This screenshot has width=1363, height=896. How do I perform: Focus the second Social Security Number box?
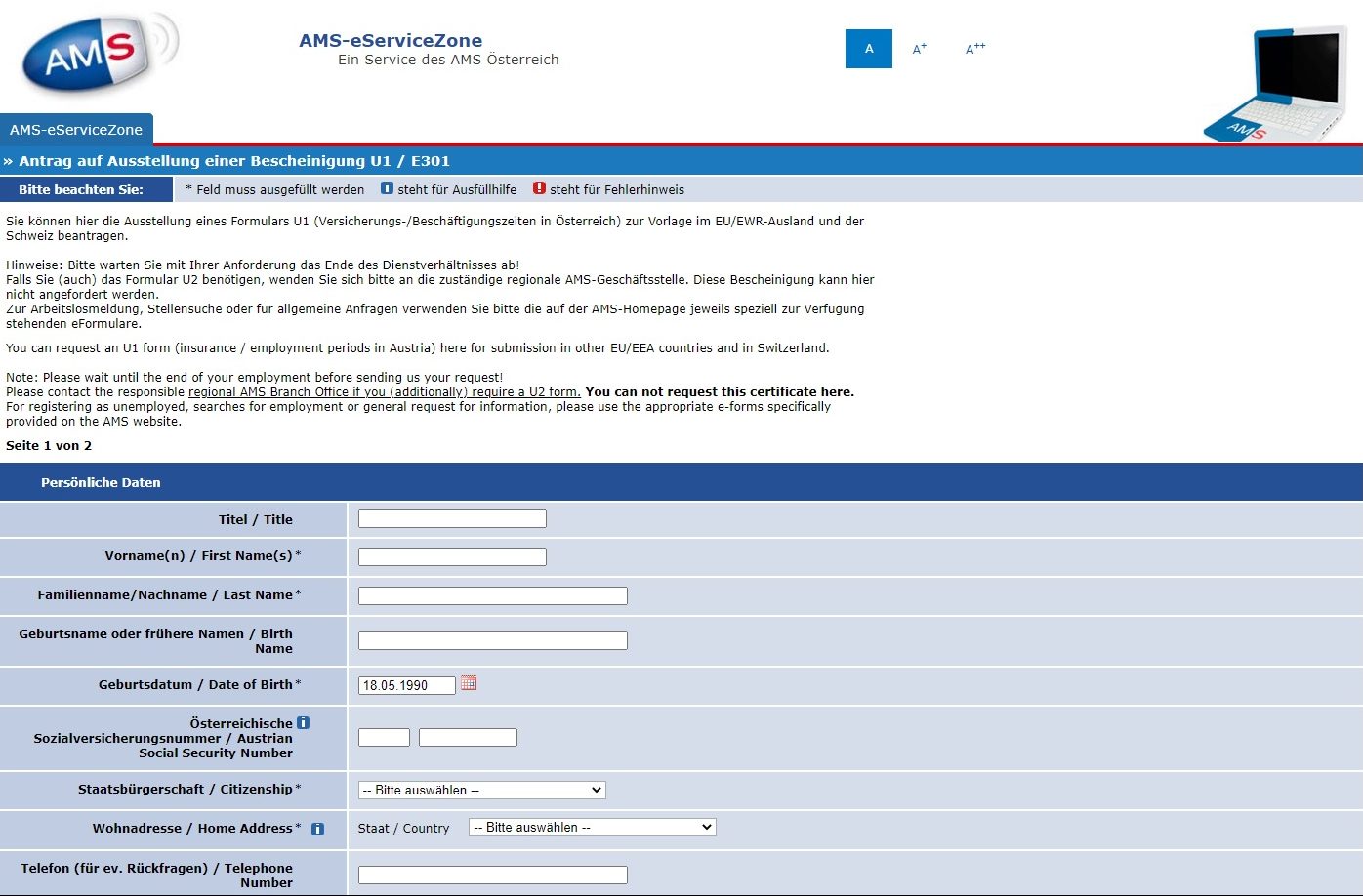[468, 737]
